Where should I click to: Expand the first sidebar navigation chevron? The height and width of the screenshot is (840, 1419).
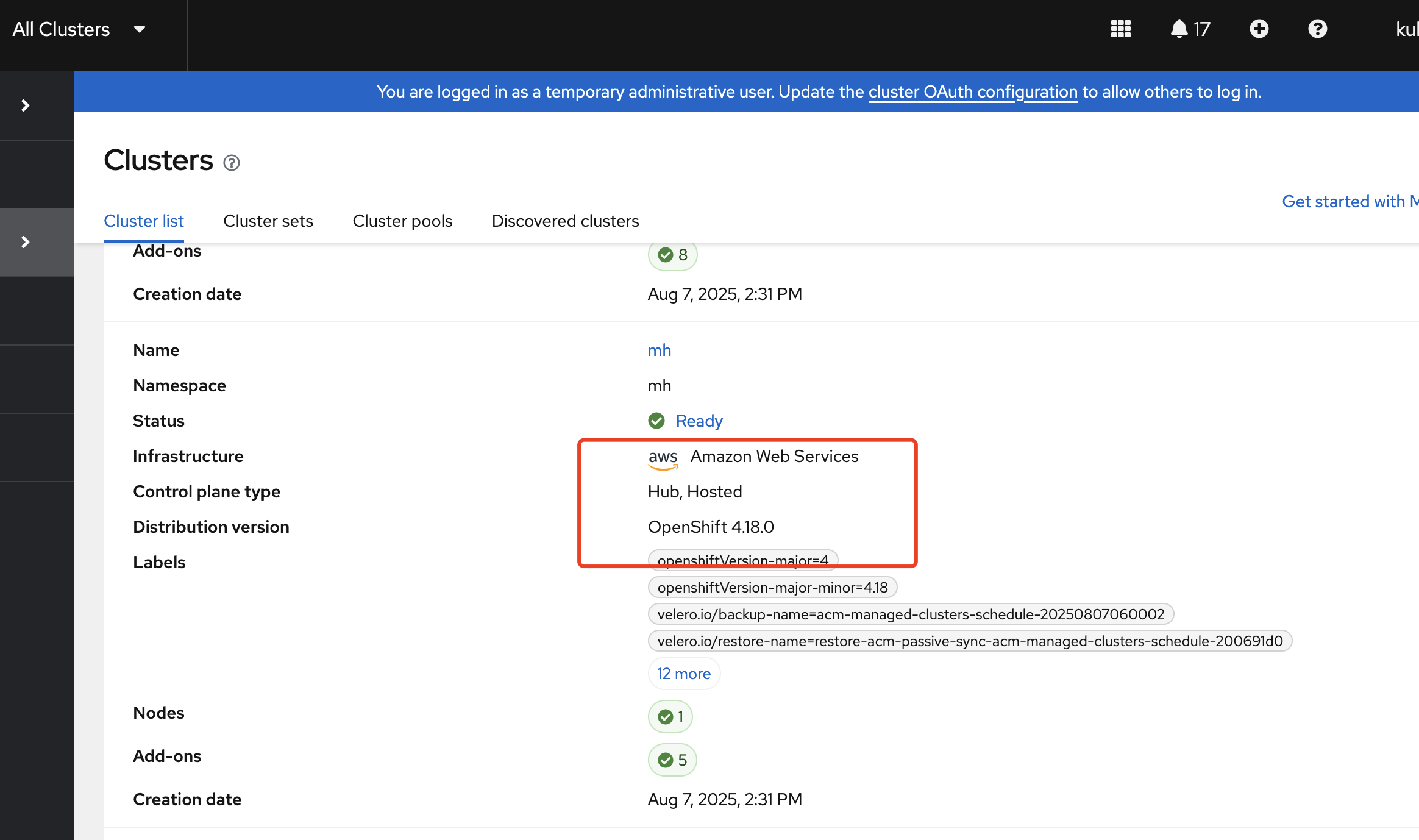click(26, 105)
